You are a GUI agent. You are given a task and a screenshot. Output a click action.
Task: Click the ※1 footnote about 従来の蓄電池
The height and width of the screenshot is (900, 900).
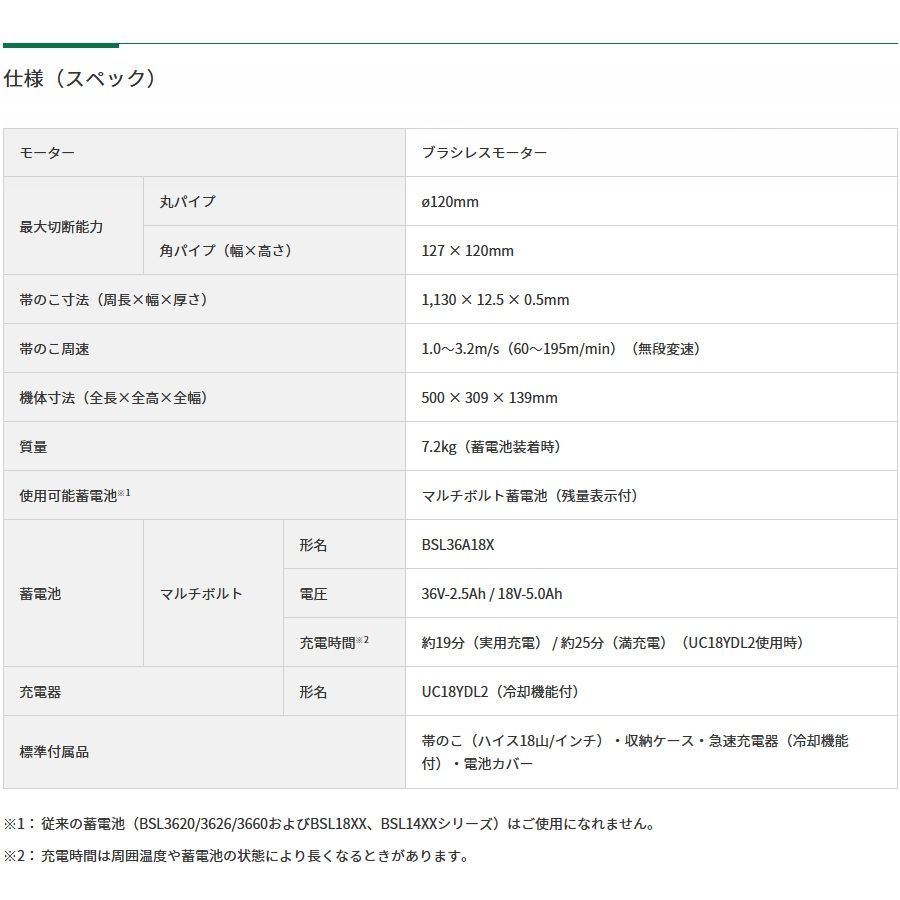(329, 825)
